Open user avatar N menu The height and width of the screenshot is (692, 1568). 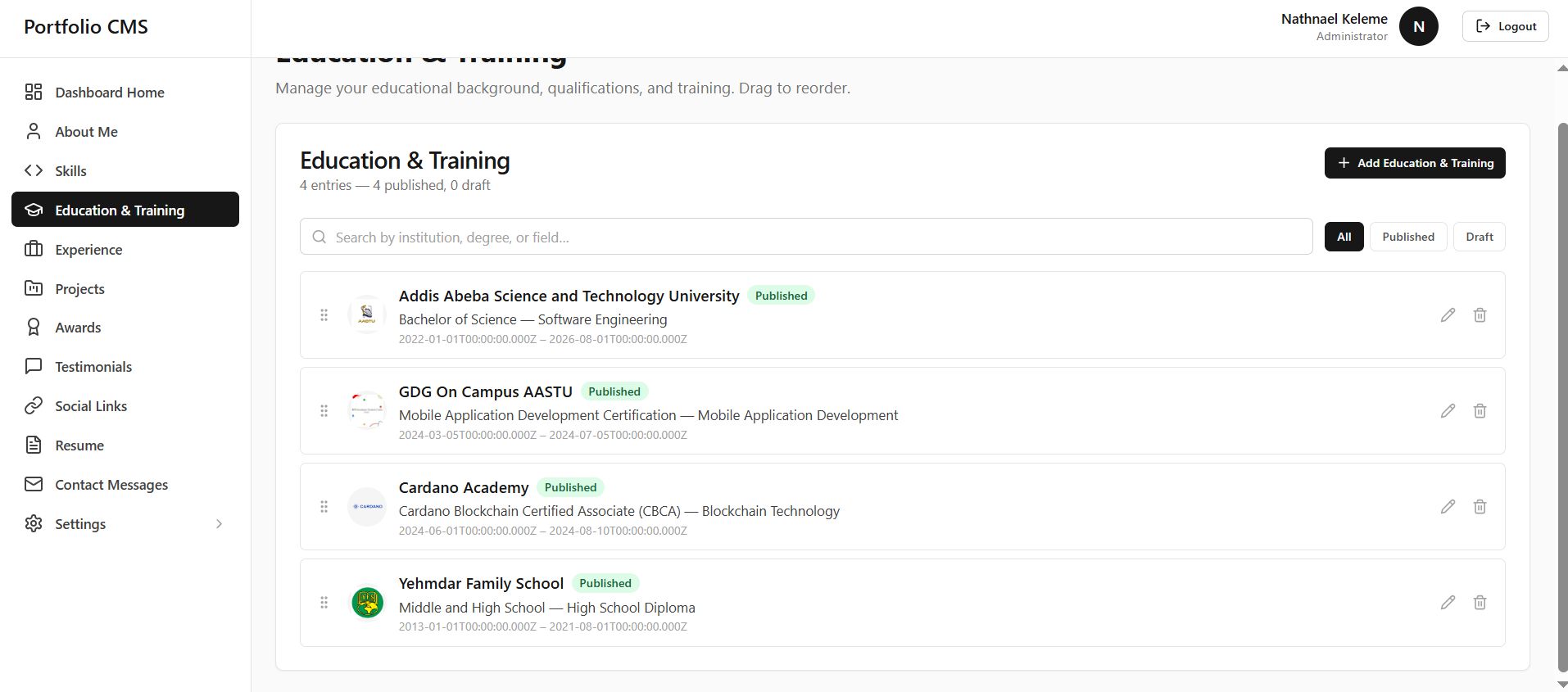(1418, 26)
